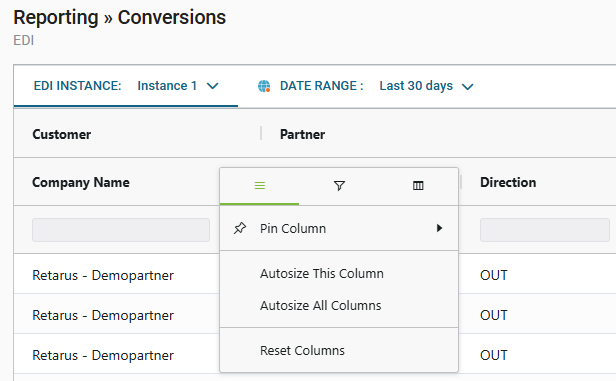Switch to the filter tab icon

[339, 185]
